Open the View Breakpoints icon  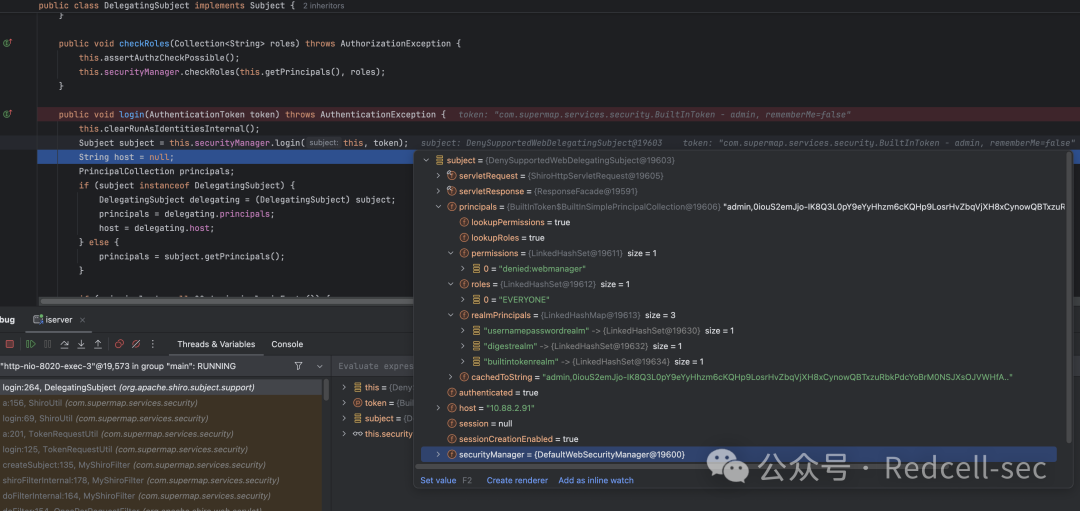119,344
